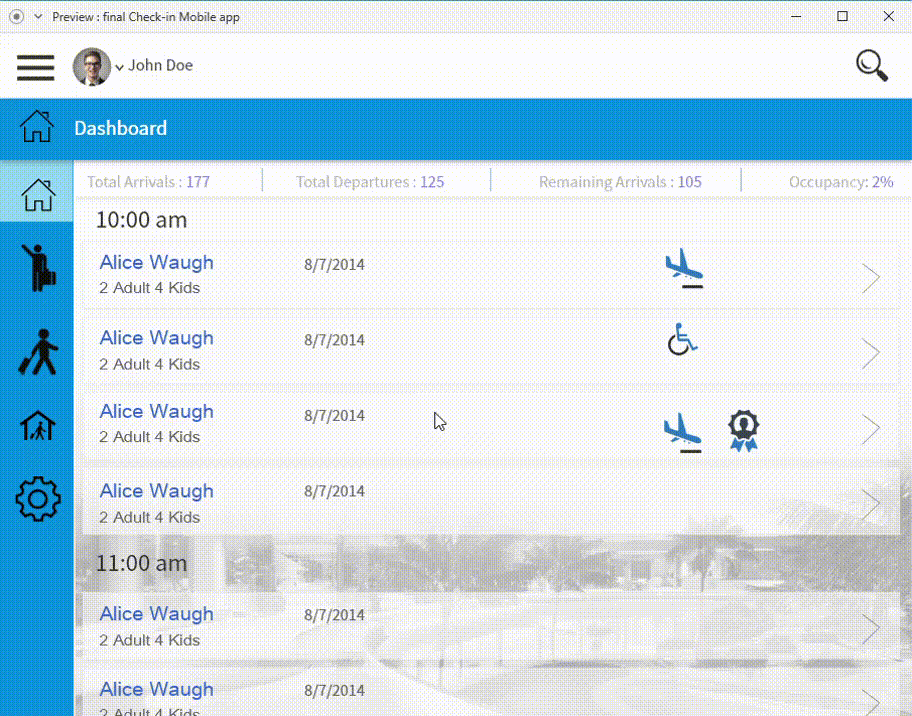Open the in-house guests house icon in the sidebar
Viewport: 912px width, 716px height.
point(37,426)
